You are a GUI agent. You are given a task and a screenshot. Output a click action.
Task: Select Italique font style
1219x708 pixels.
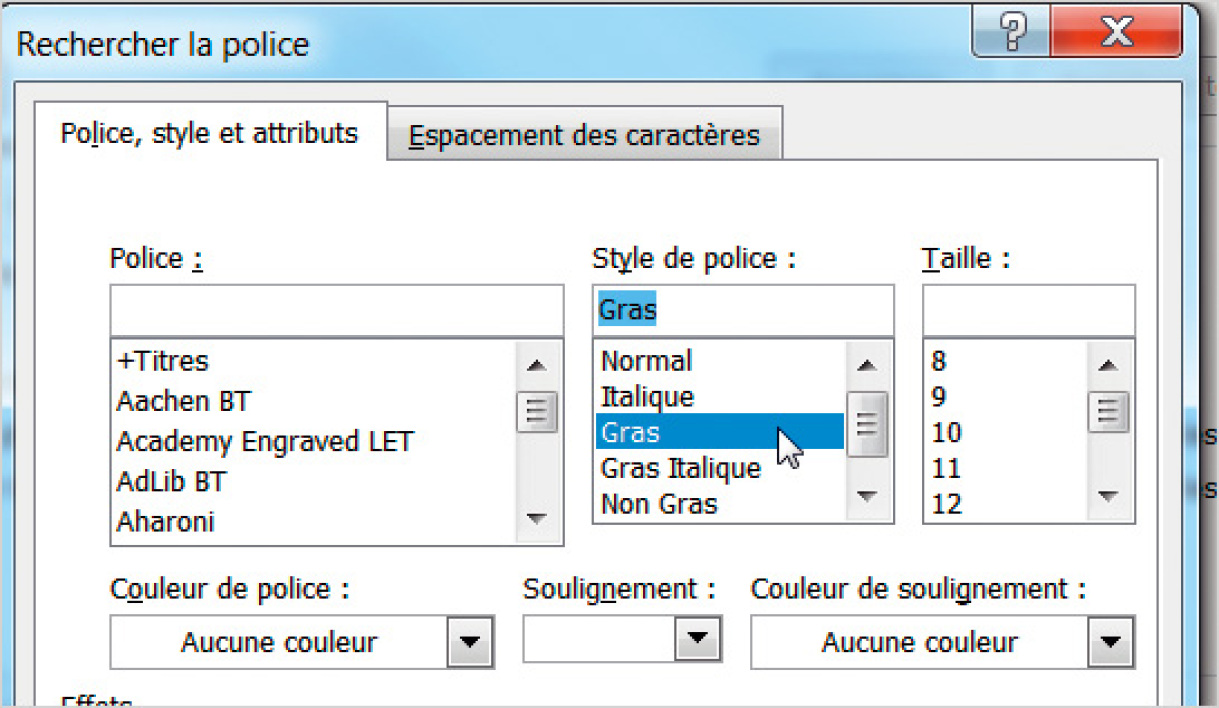click(x=647, y=396)
